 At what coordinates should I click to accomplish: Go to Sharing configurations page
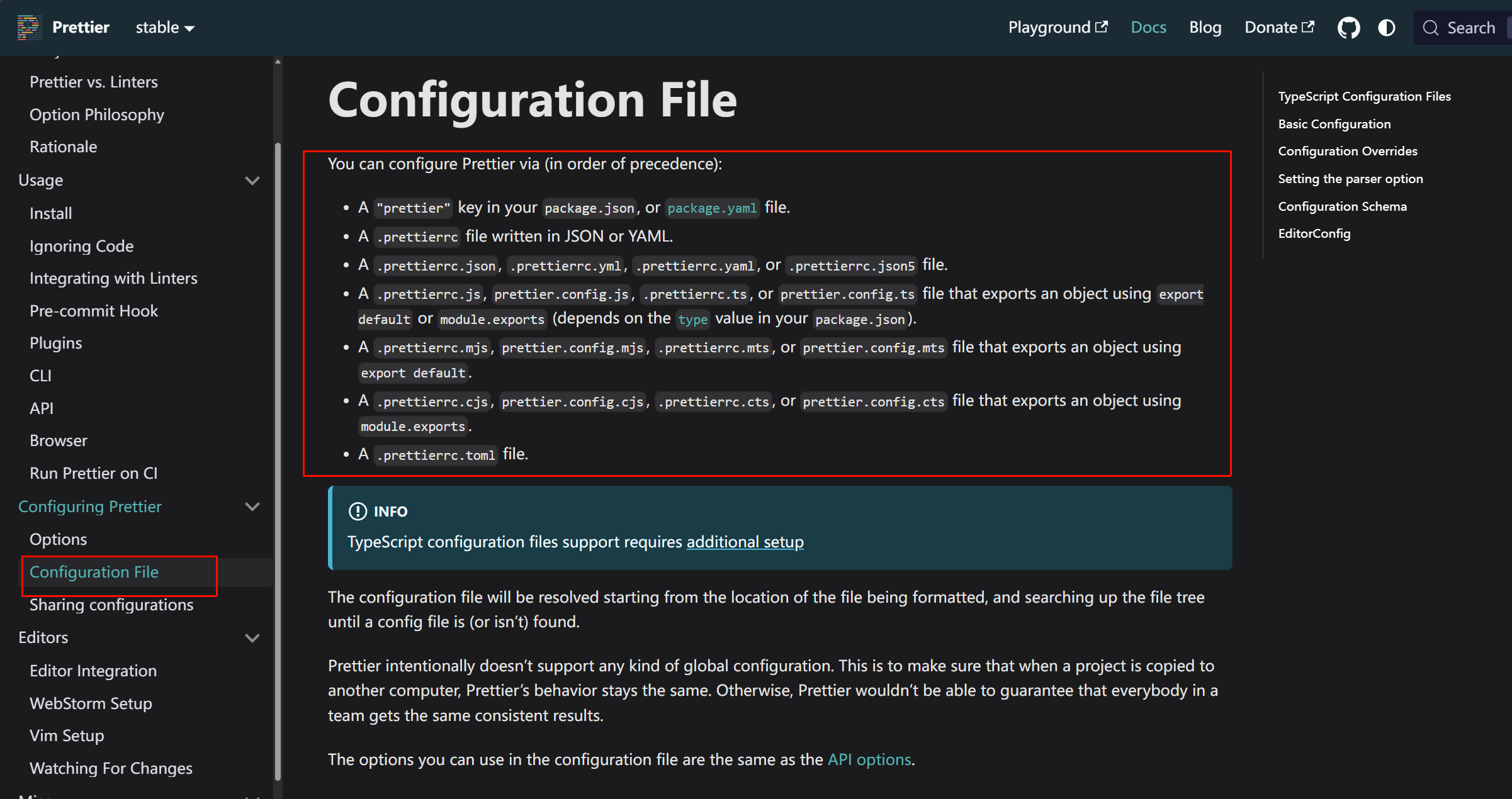point(111,605)
